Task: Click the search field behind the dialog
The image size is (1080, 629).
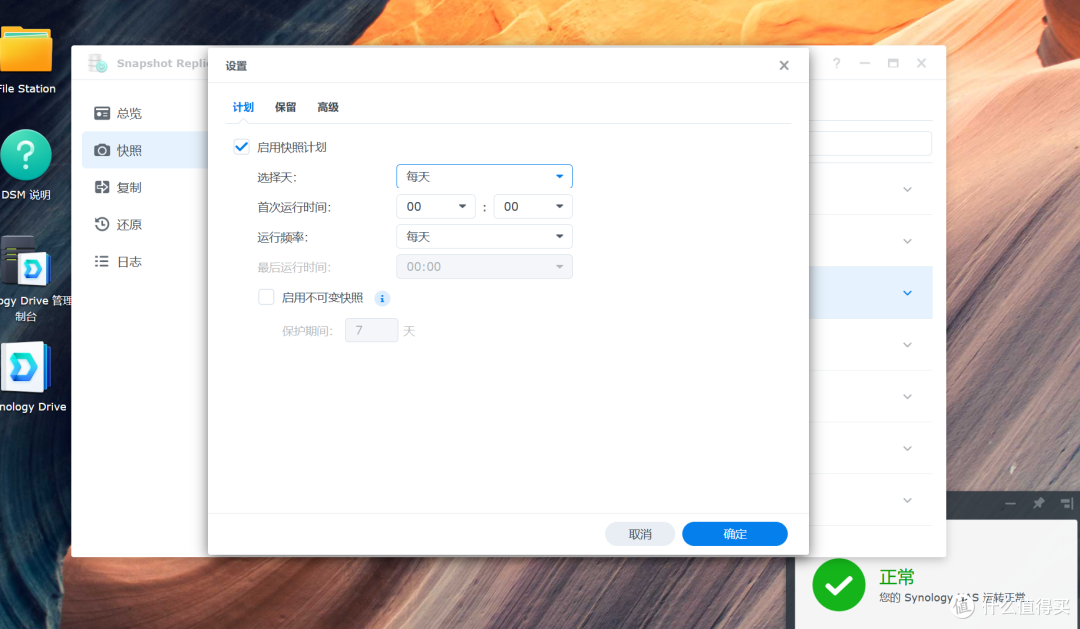Action: tap(870, 143)
